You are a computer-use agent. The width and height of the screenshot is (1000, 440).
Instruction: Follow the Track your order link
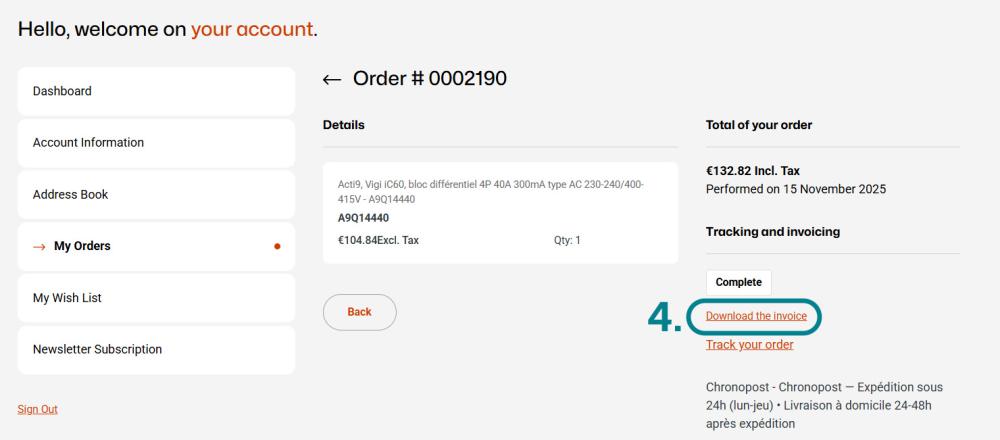pyautogui.click(x=749, y=345)
